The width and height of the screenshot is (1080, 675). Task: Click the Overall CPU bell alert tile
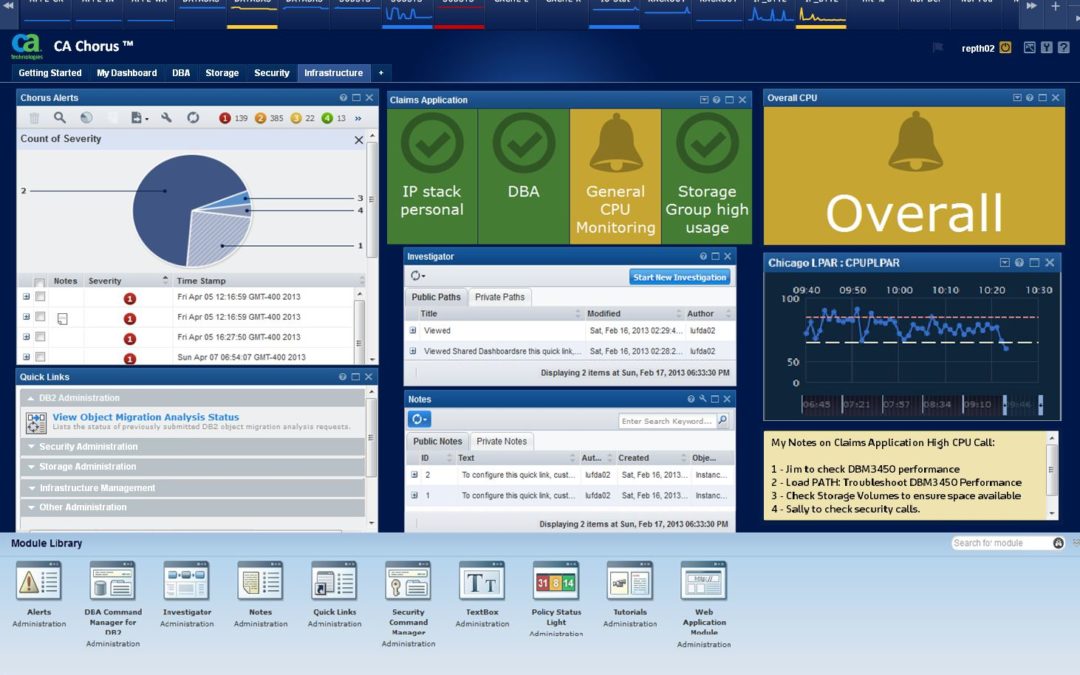coord(914,176)
